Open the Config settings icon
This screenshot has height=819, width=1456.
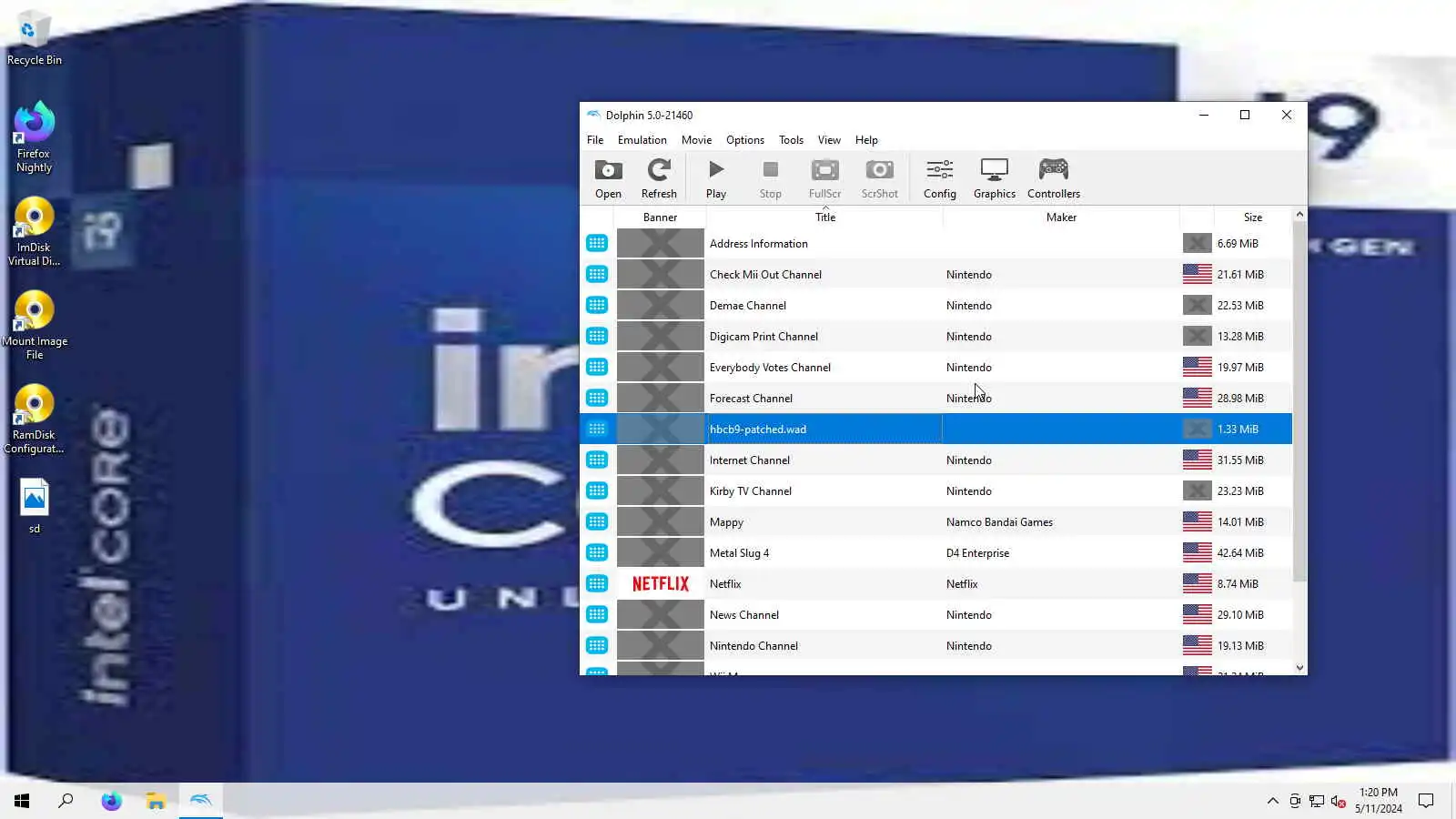pyautogui.click(x=940, y=178)
